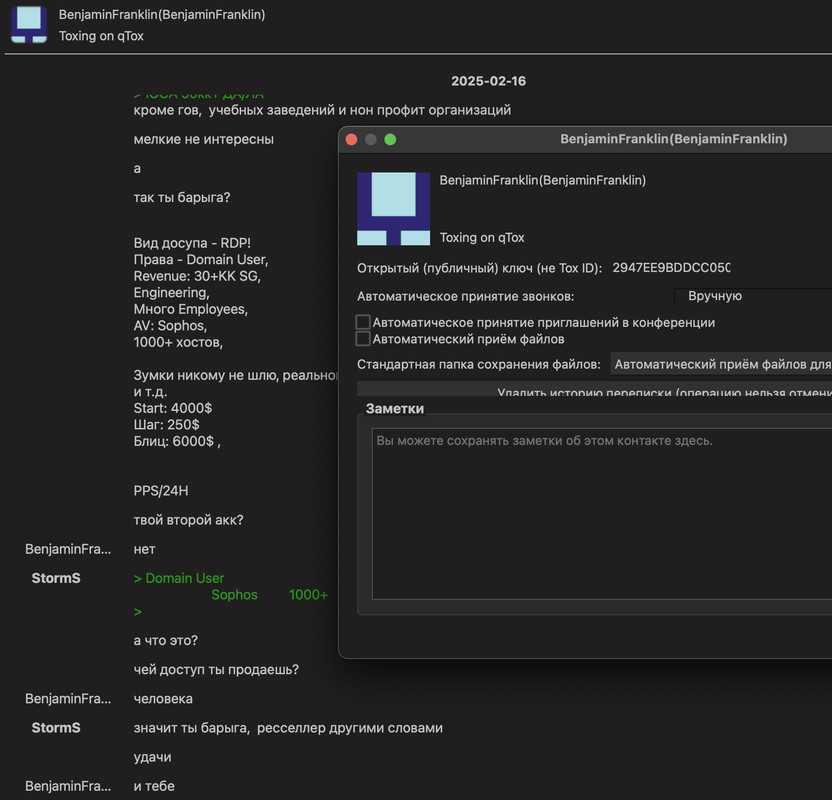Click the 'Заметки' section heading
832x800 pixels.
395,408
